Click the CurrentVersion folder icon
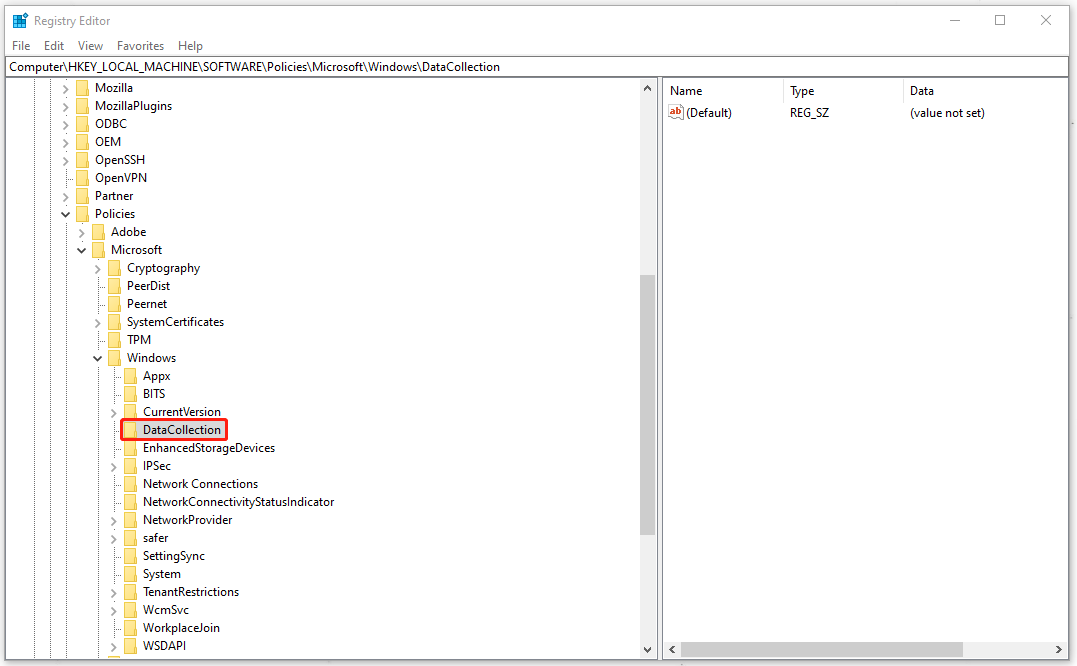The image size is (1077, 666). pos(131,412)
